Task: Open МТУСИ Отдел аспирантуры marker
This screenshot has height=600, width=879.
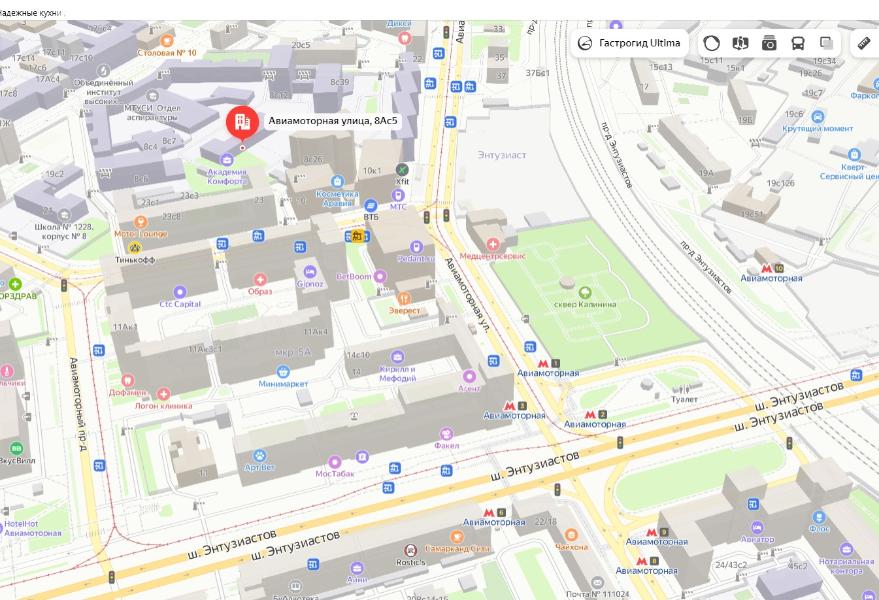Action: (x=152, y=95)
